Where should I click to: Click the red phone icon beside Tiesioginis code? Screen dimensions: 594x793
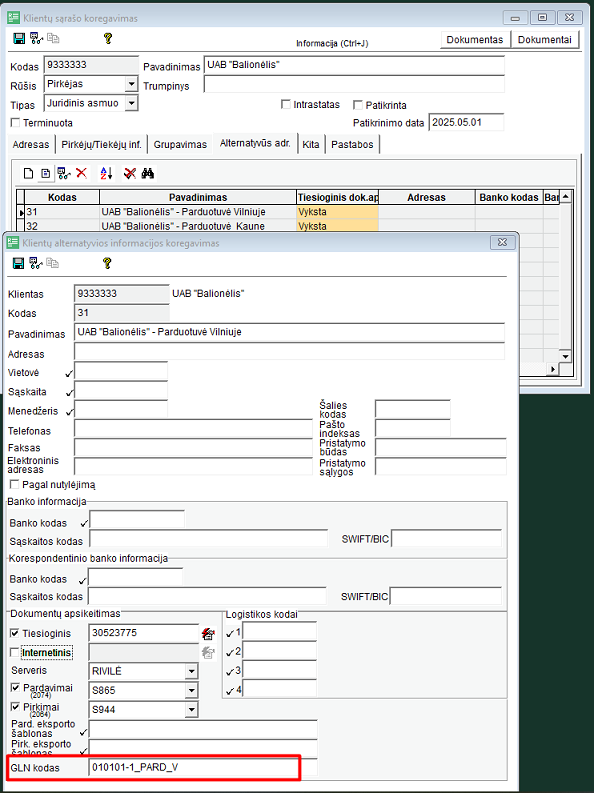point(208,634)
